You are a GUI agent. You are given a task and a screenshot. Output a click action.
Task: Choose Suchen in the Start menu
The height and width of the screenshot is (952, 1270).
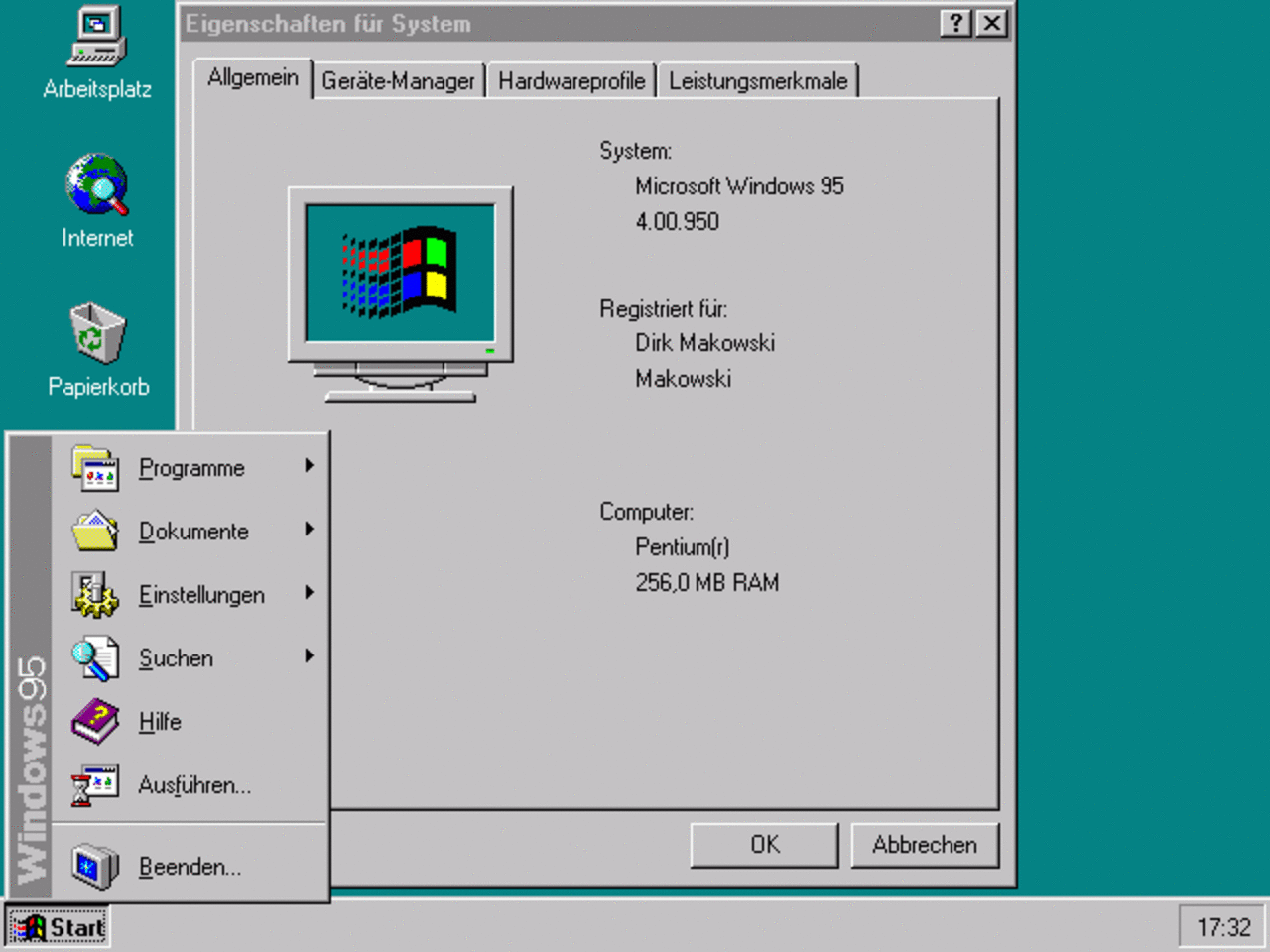(x=190, y=658)
